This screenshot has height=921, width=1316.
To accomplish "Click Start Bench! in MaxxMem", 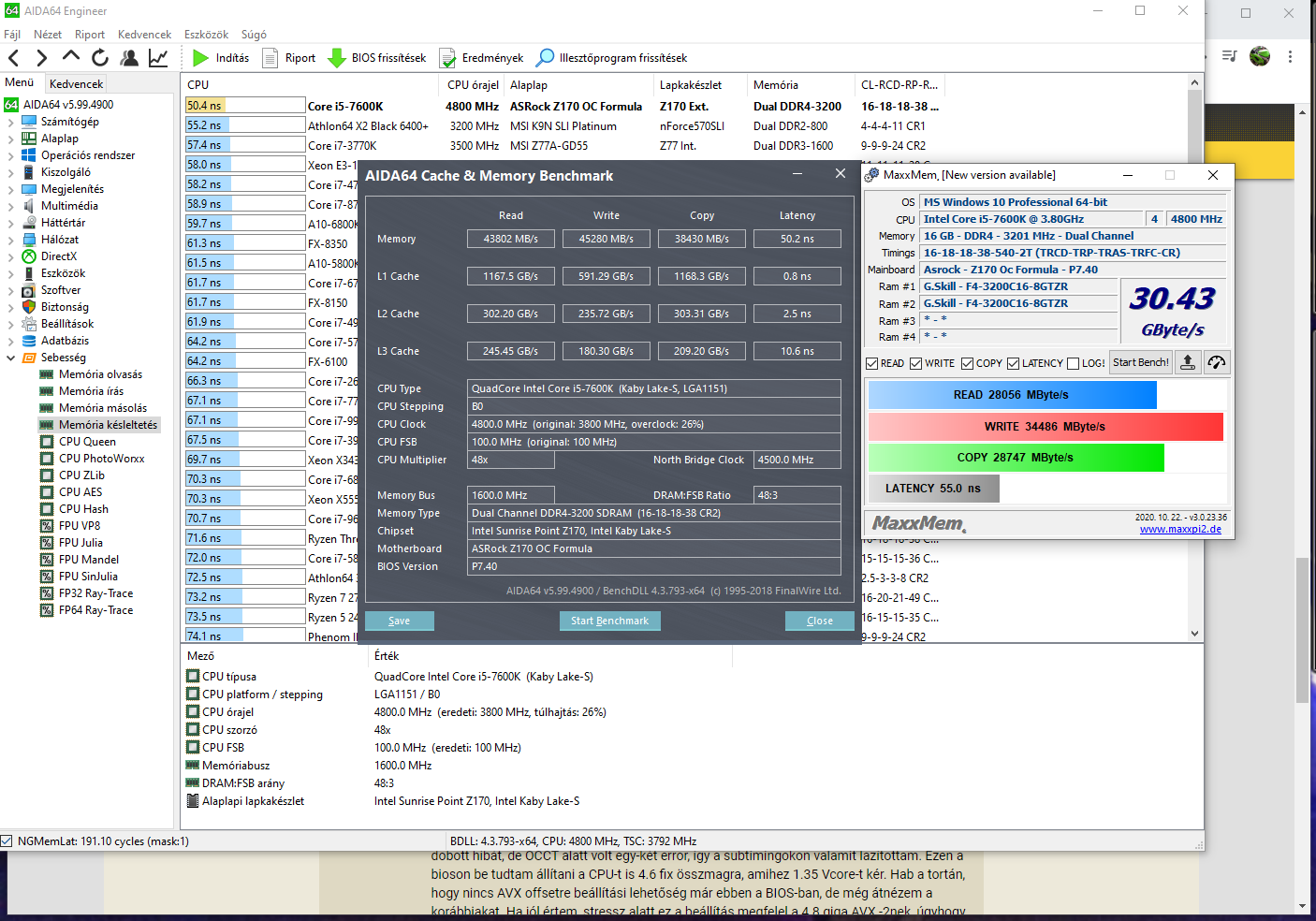I will click(1141, 362).
